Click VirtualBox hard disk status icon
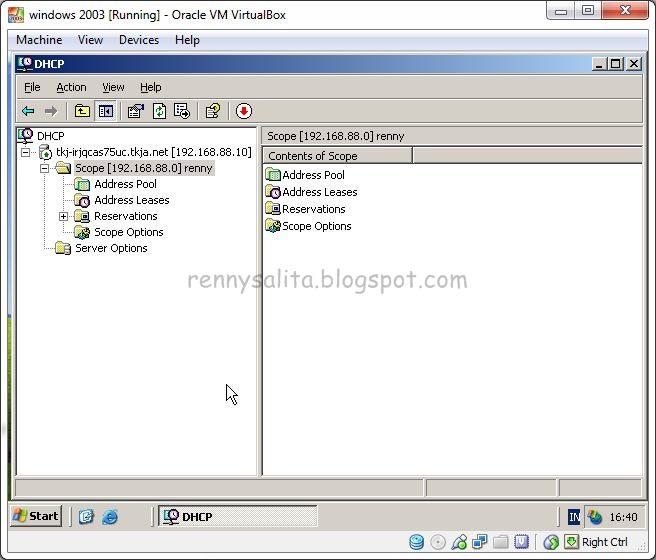Image resolution: width=656 pixels, height=560 pixels. tap(416, 542)
